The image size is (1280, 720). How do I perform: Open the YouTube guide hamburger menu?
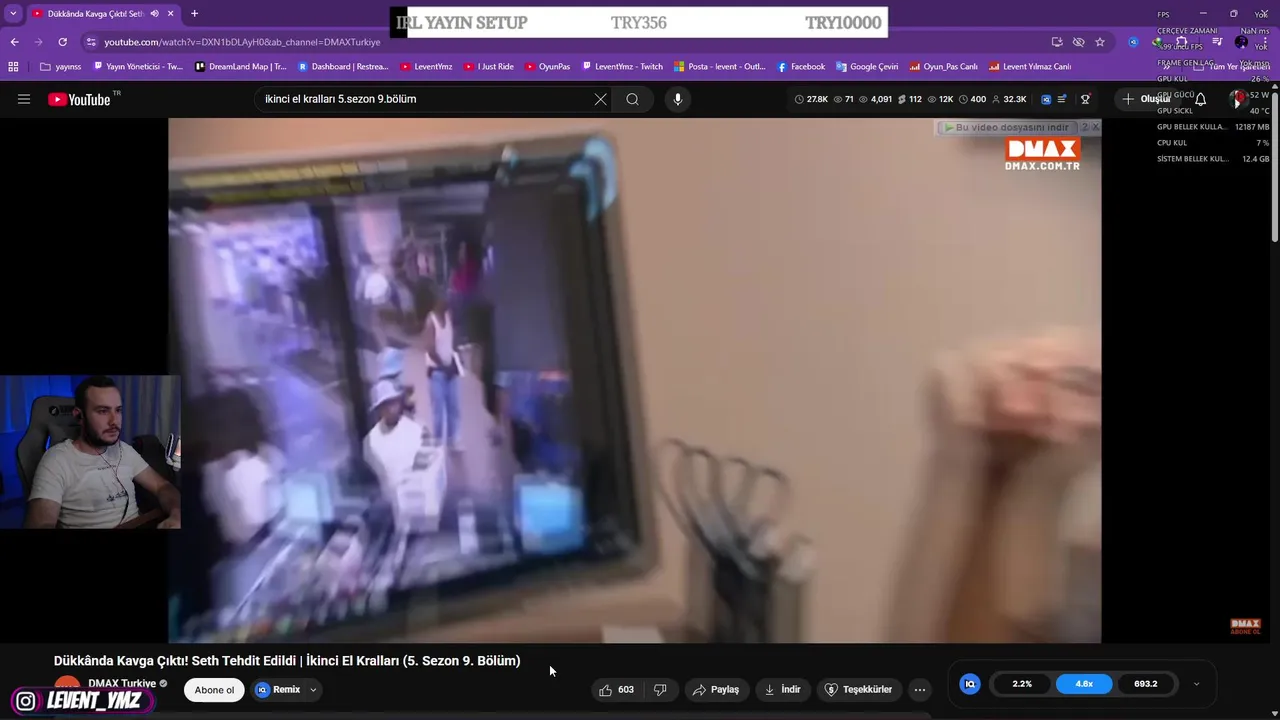click(24, 99)
